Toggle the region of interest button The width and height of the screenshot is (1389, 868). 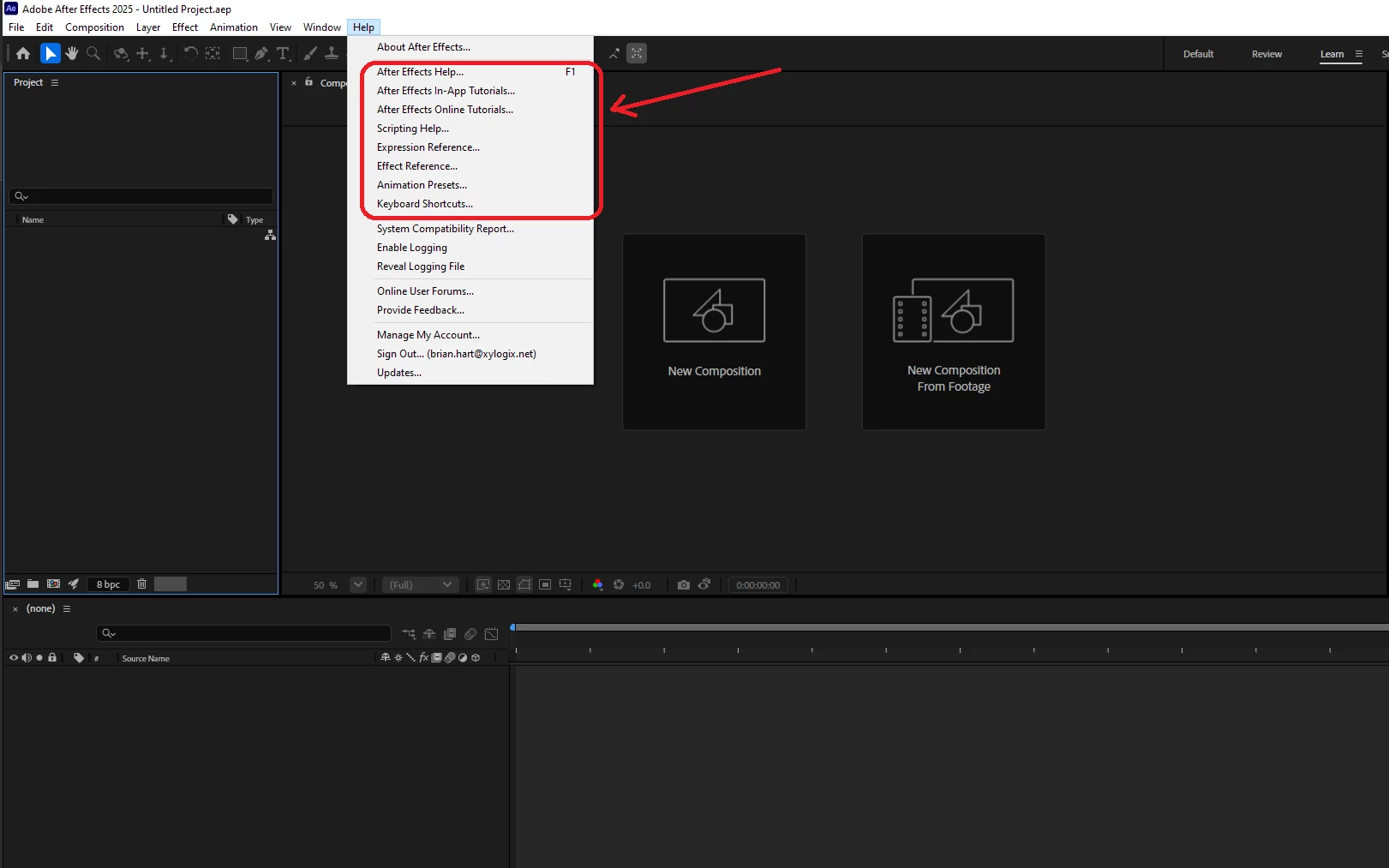545,584
